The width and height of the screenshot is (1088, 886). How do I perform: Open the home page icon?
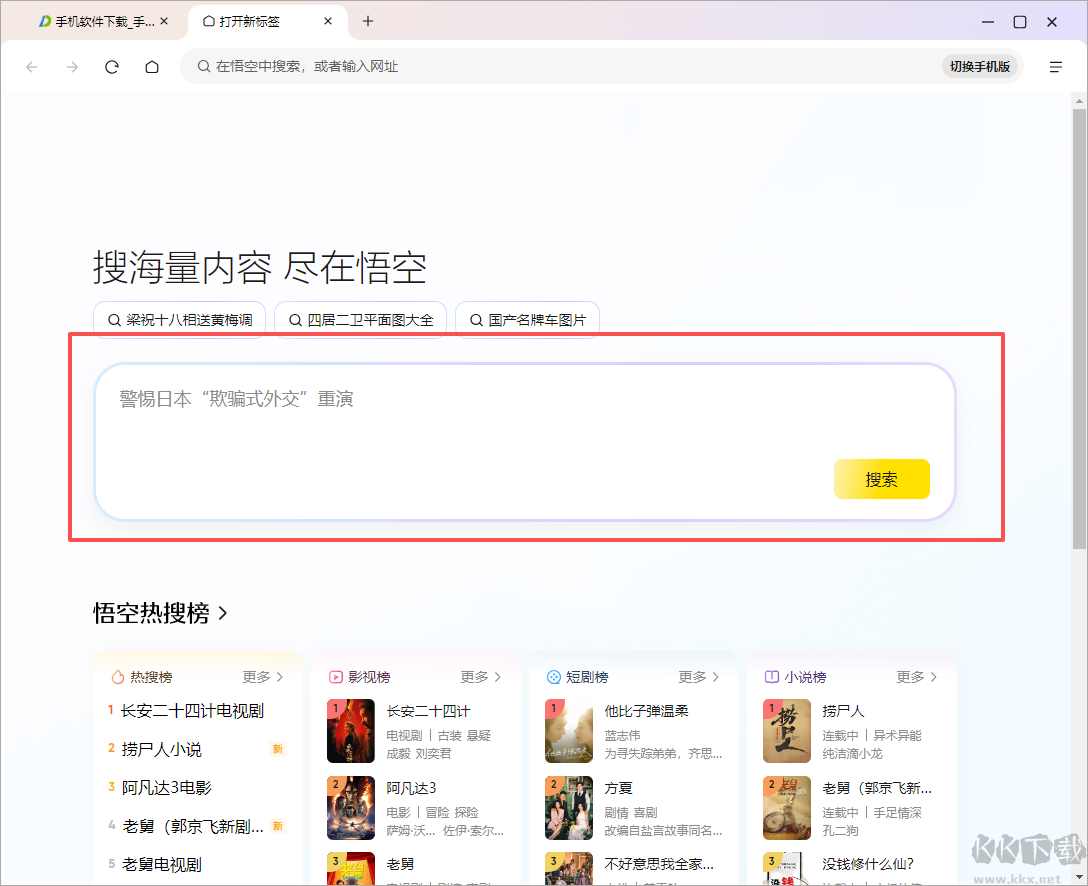(152, 67)
